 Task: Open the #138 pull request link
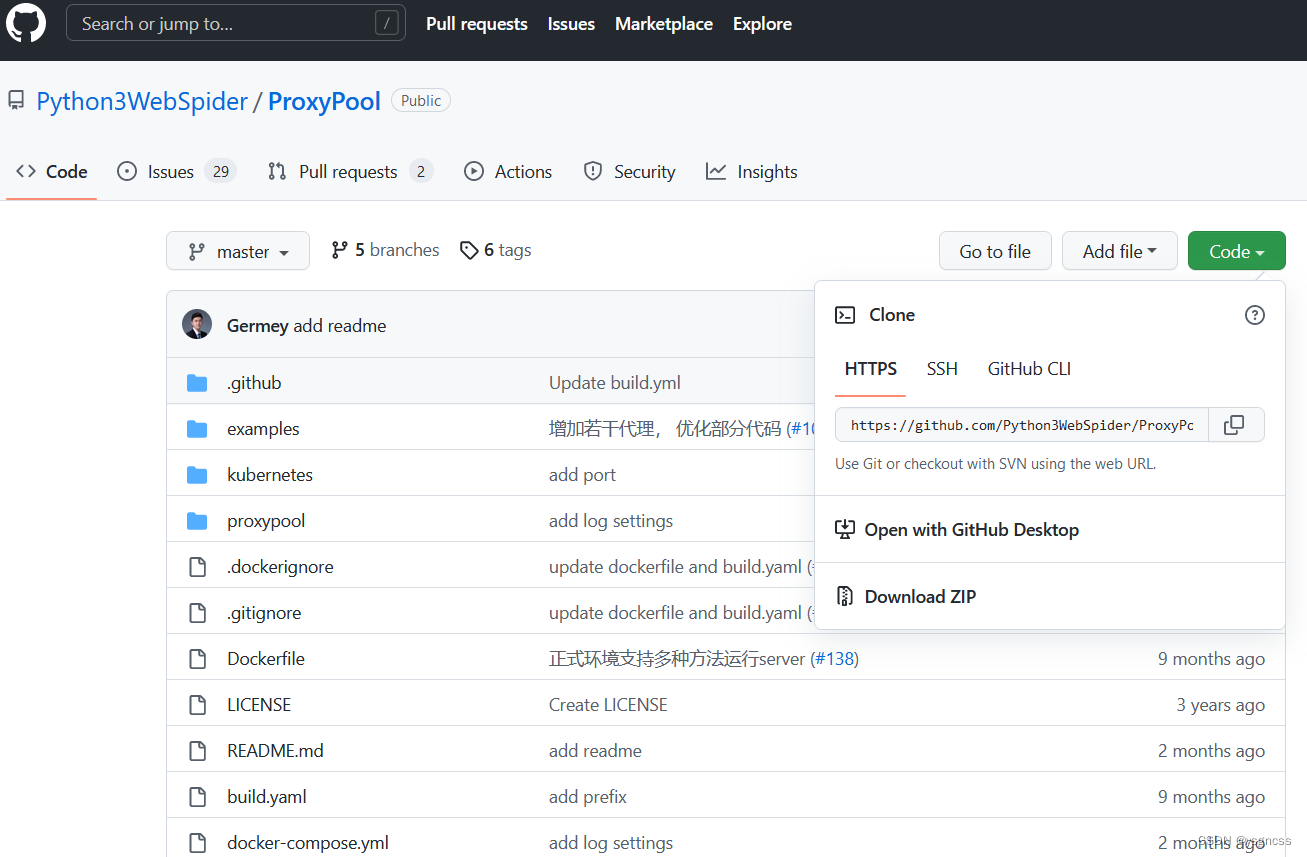835,659
